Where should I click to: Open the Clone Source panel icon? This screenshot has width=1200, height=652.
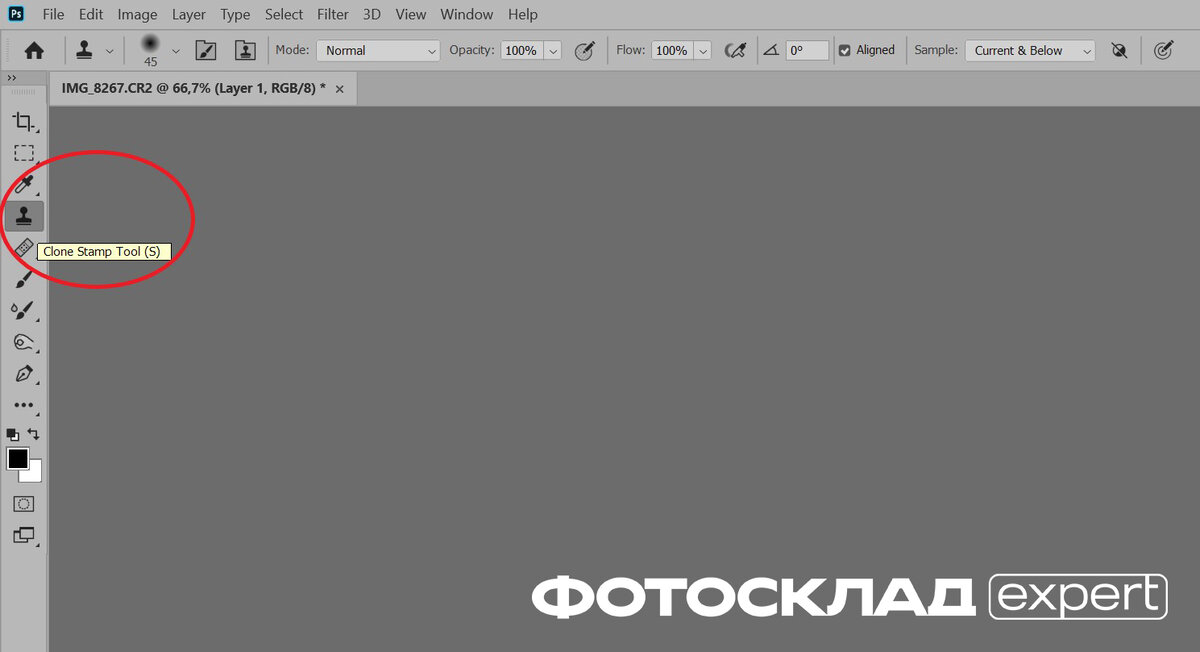click(x=245, y=50)
